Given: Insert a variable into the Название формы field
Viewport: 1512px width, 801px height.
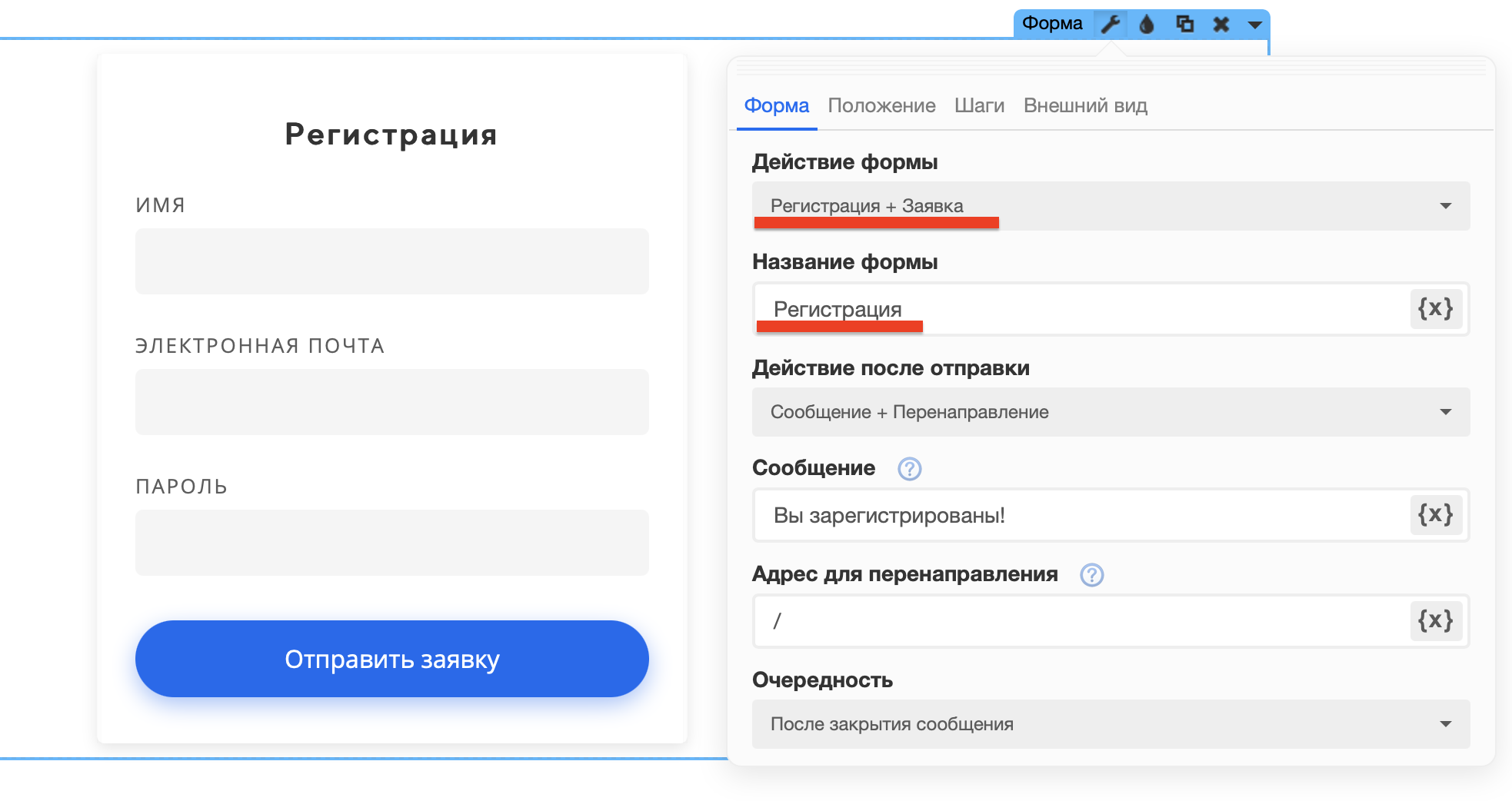Looking at the screenshot, I should click(1436, 309).
